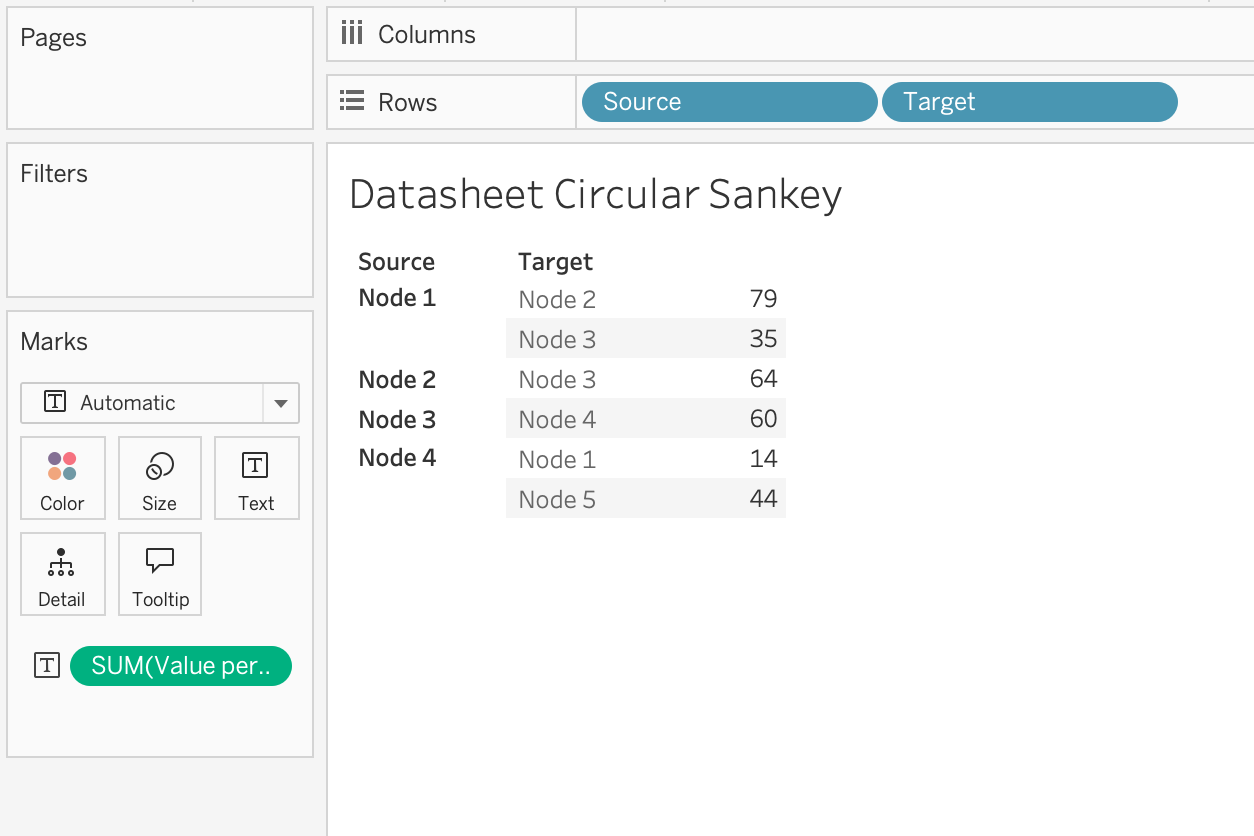Click the SUM(Value per..) green pill
Image resolution: width=1254 pixels, height=836 pixels.
tap(181, 666)
